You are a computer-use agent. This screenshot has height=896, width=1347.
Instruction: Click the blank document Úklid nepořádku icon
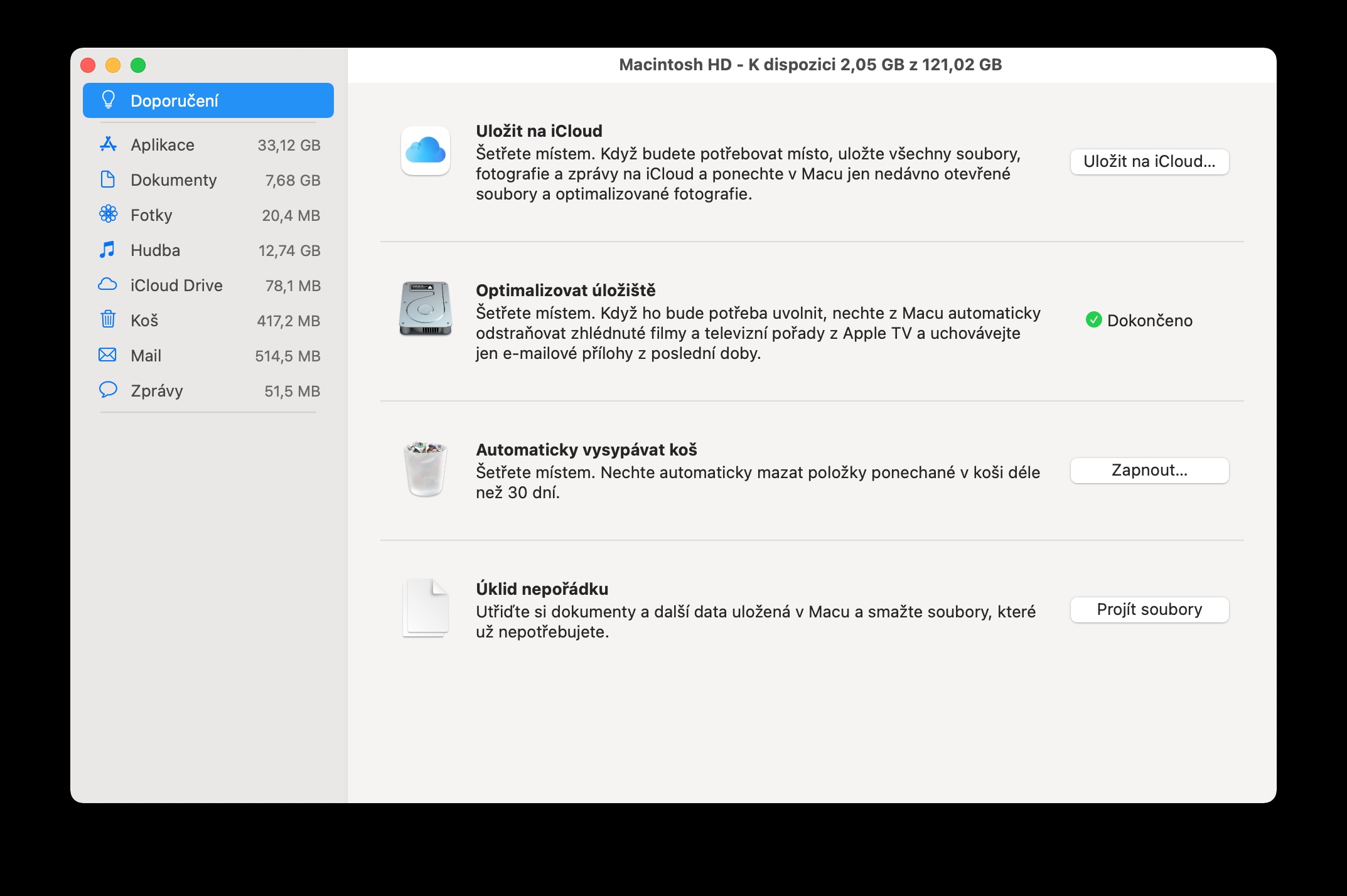pos(426,607)
